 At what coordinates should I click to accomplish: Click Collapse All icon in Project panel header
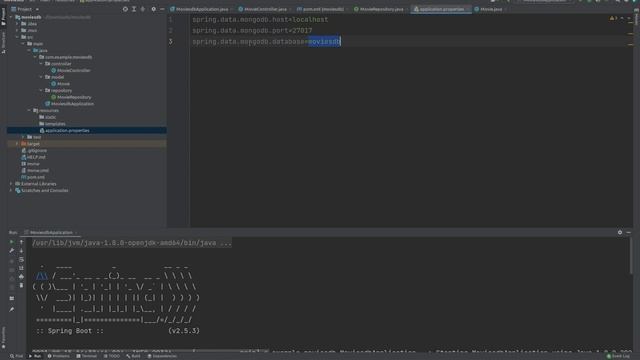pyautogui.click(x=142, y=9)
